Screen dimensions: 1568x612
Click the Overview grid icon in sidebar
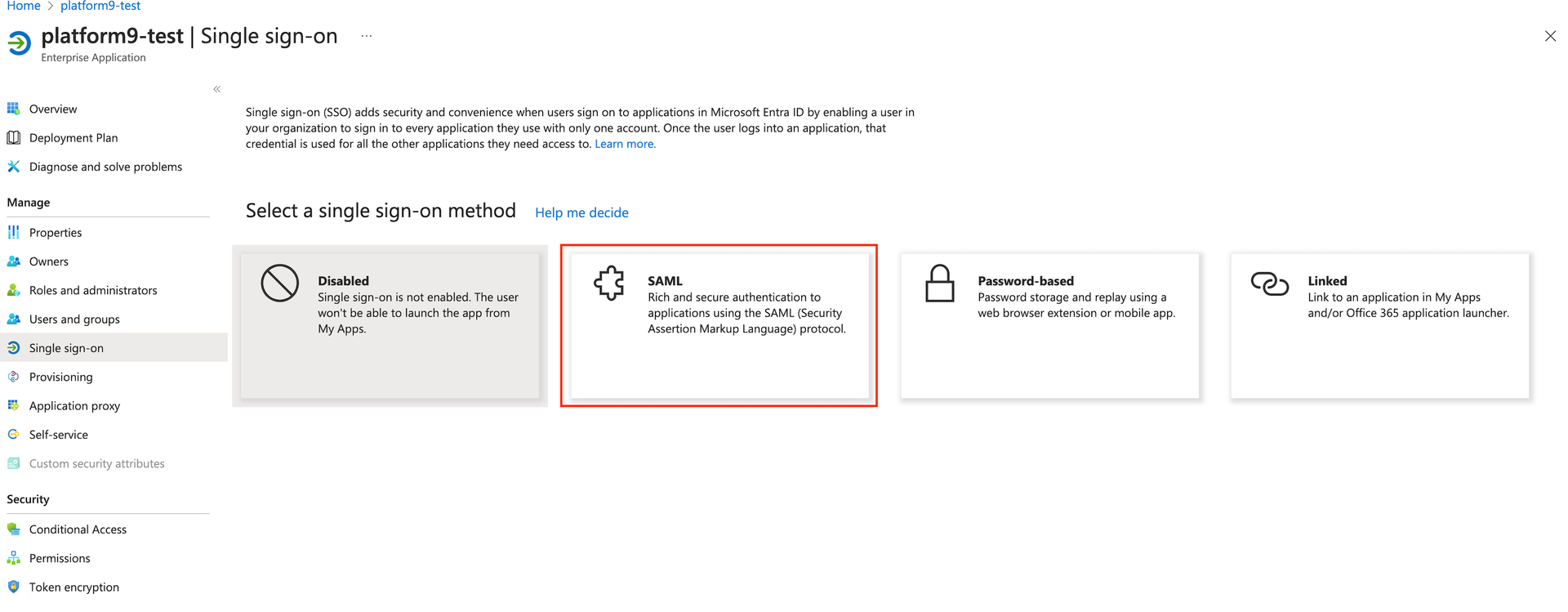13,109
